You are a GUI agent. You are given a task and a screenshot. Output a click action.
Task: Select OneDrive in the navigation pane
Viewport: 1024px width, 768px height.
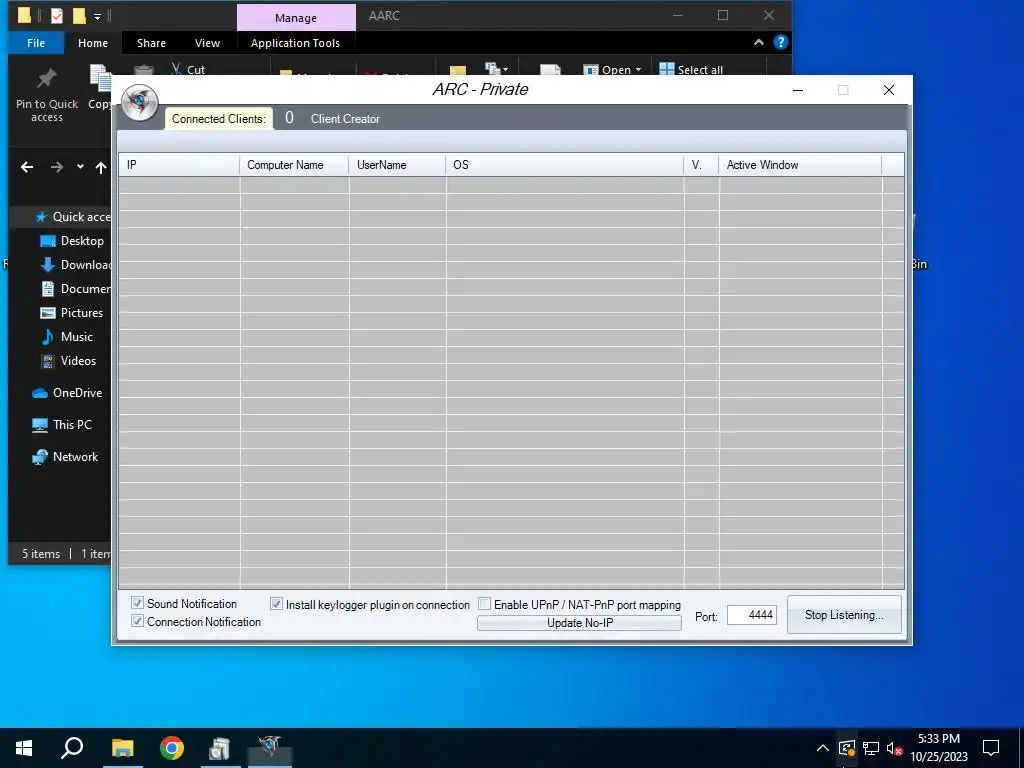(x=67, y=392)
